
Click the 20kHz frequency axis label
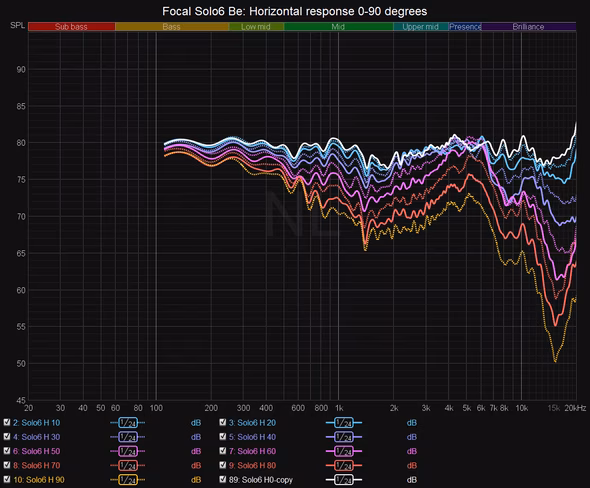(x=575, y=408)
